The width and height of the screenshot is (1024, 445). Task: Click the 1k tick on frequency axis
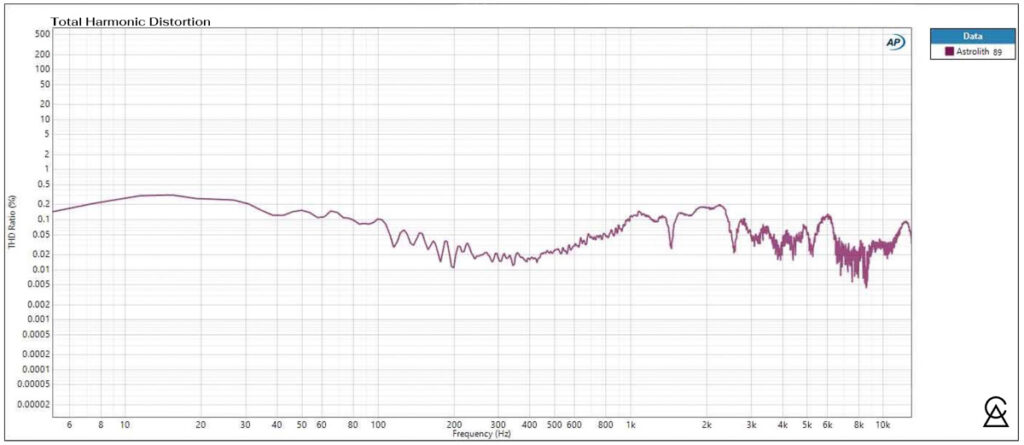tap(630, 425)
